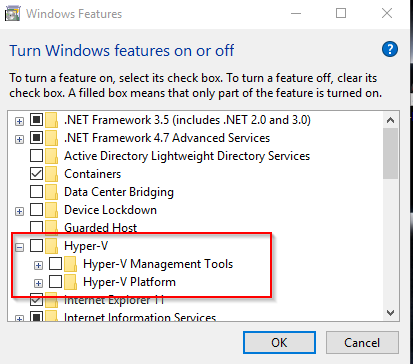The image size is (413, 364).
Task: Click the .NET Framework 3.5 folder icon
Action: tap(51, 120)
